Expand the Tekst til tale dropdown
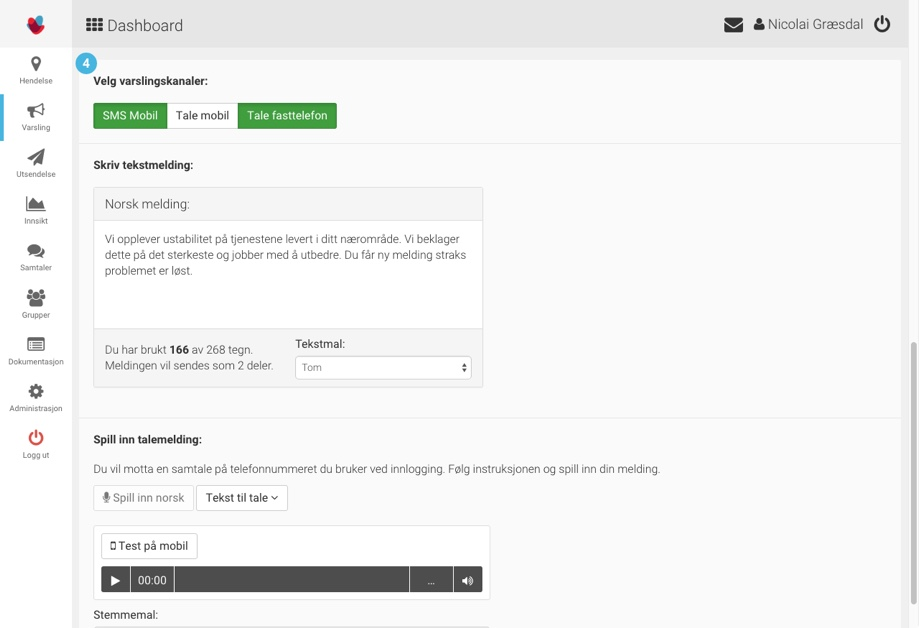 click(x=242, y=498)
